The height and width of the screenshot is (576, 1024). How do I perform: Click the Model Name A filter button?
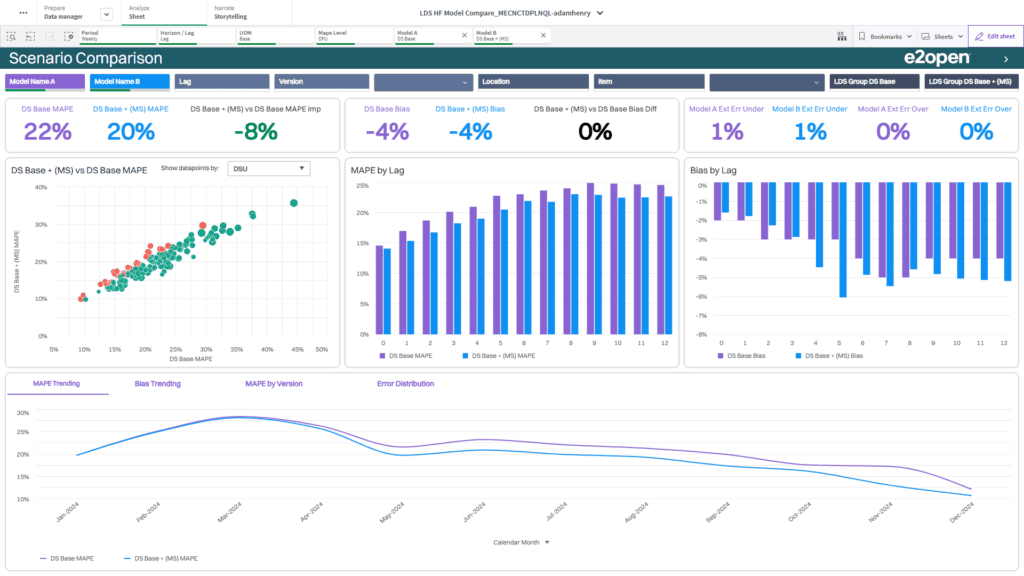(46, 81)
